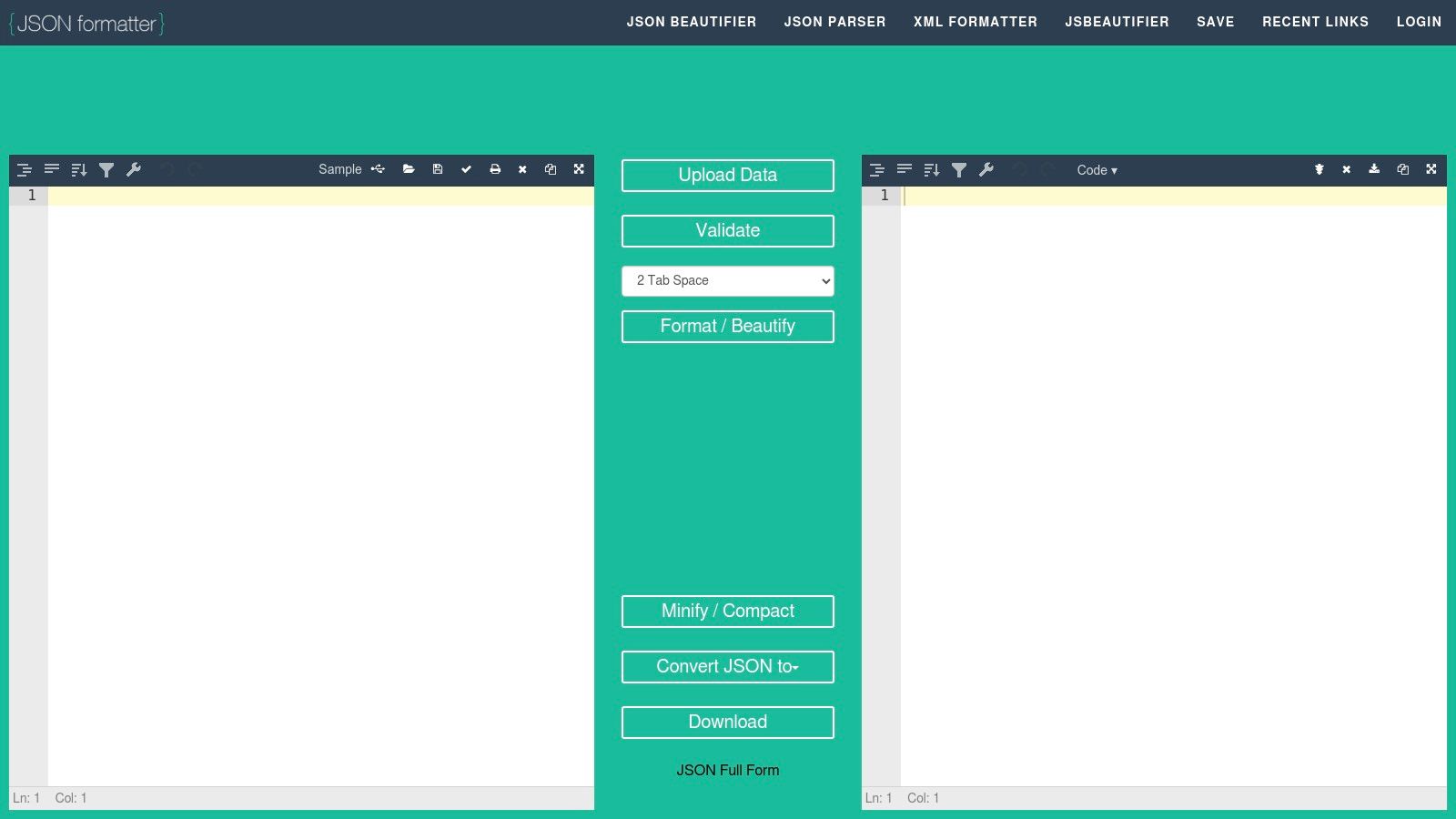Open the sort icon in left editor
This screenshot has height=819, width=1456.
[x=79, y=170]
